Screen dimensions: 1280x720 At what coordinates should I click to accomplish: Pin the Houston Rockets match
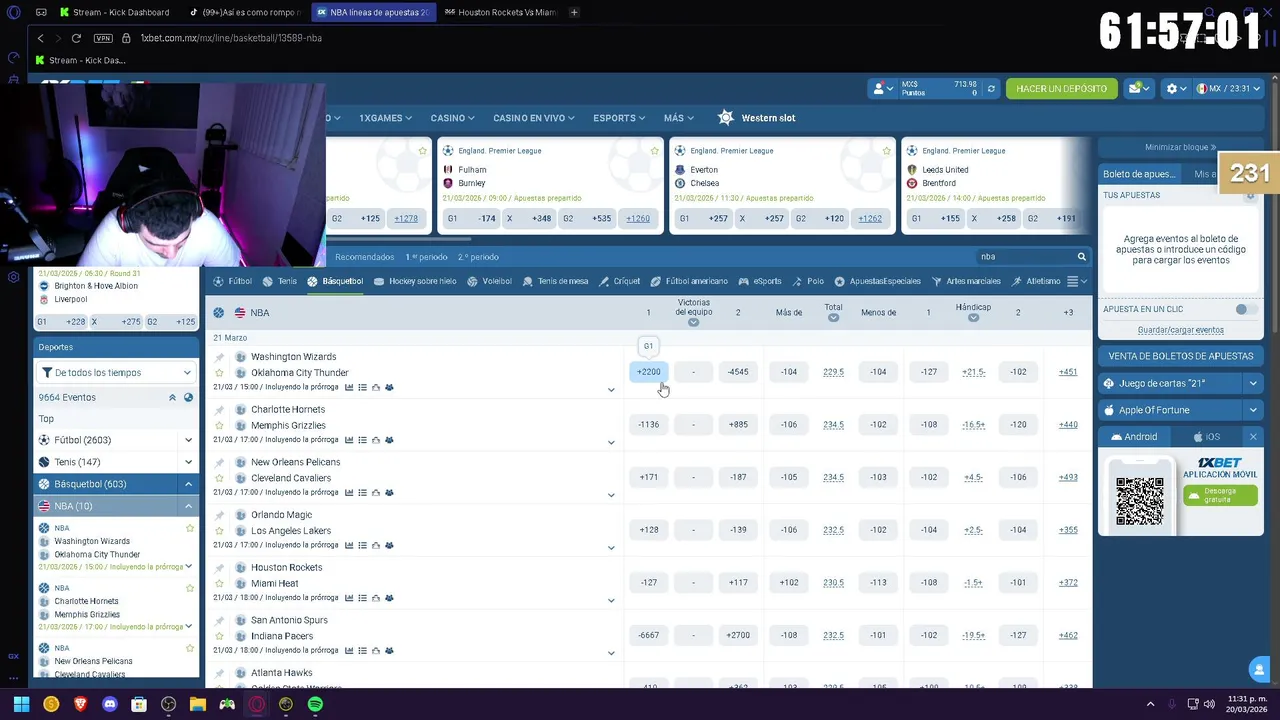[x=219, y=568]
